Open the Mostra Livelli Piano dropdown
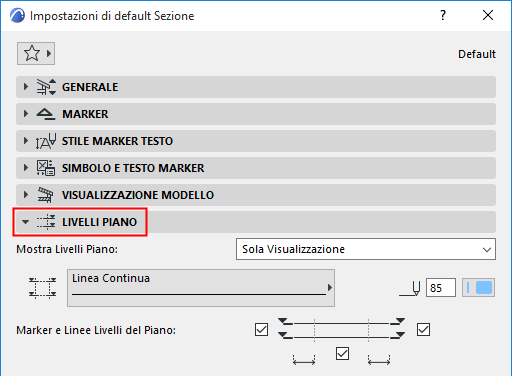This screenshot has height=376, width=512. (366, 249)
